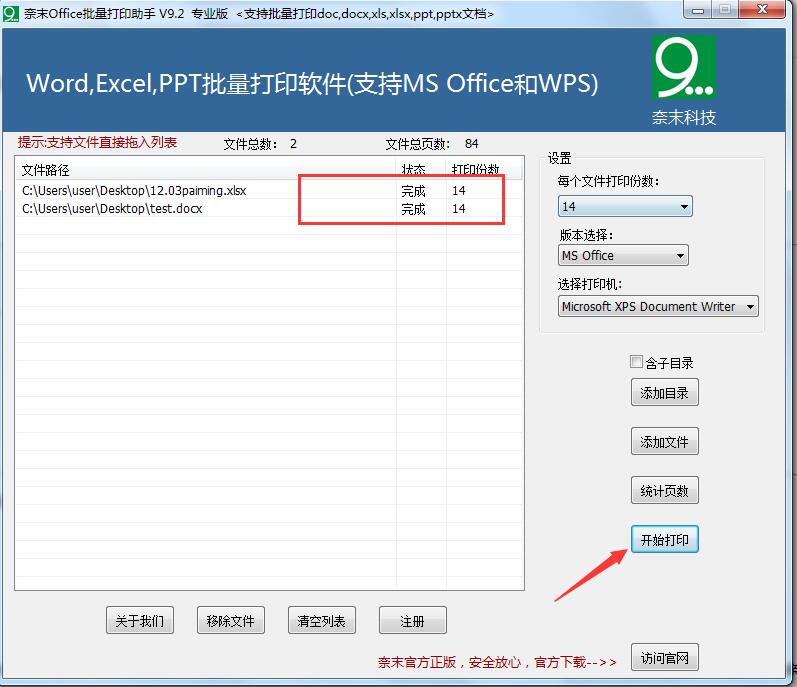Enable the 含子目录 checkbox
797x687 pixels.
[x=636, y=362]
